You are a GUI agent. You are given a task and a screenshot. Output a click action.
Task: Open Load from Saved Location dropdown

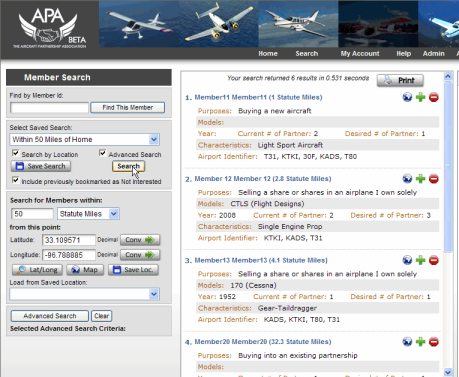click(x=84, y=294)
